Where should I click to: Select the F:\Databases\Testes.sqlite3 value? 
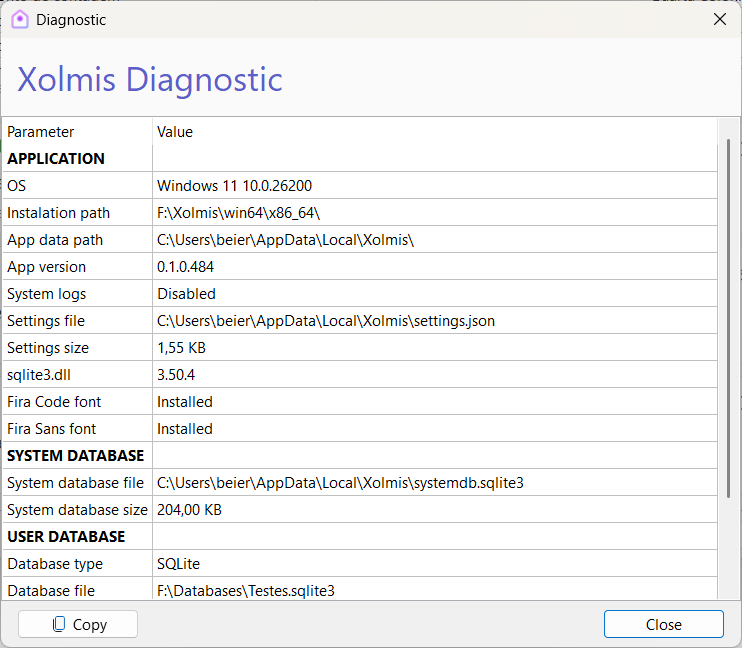[x=435, y=588]
